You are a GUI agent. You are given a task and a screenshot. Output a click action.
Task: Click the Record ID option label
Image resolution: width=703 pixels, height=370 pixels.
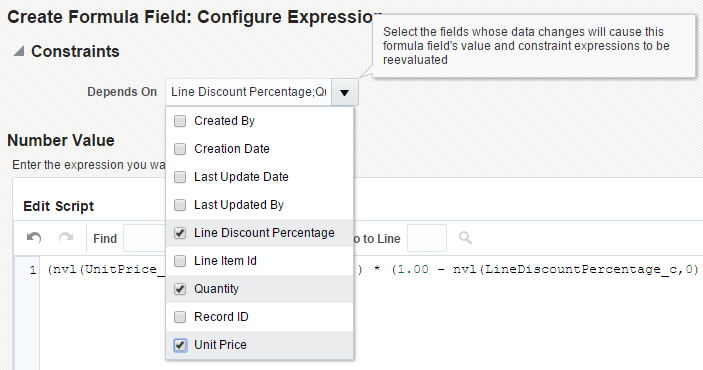pyautogui.click(x=221, y=317)
